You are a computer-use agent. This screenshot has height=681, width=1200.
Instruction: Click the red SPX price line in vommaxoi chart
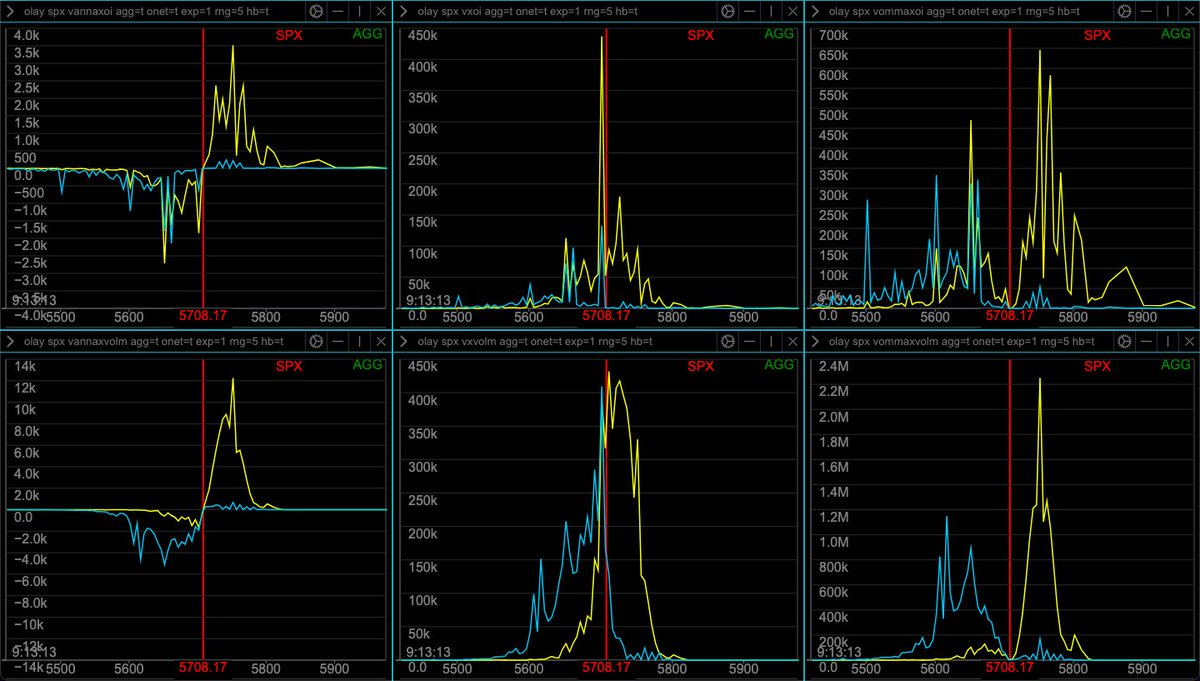click(x=1010, y=168)
